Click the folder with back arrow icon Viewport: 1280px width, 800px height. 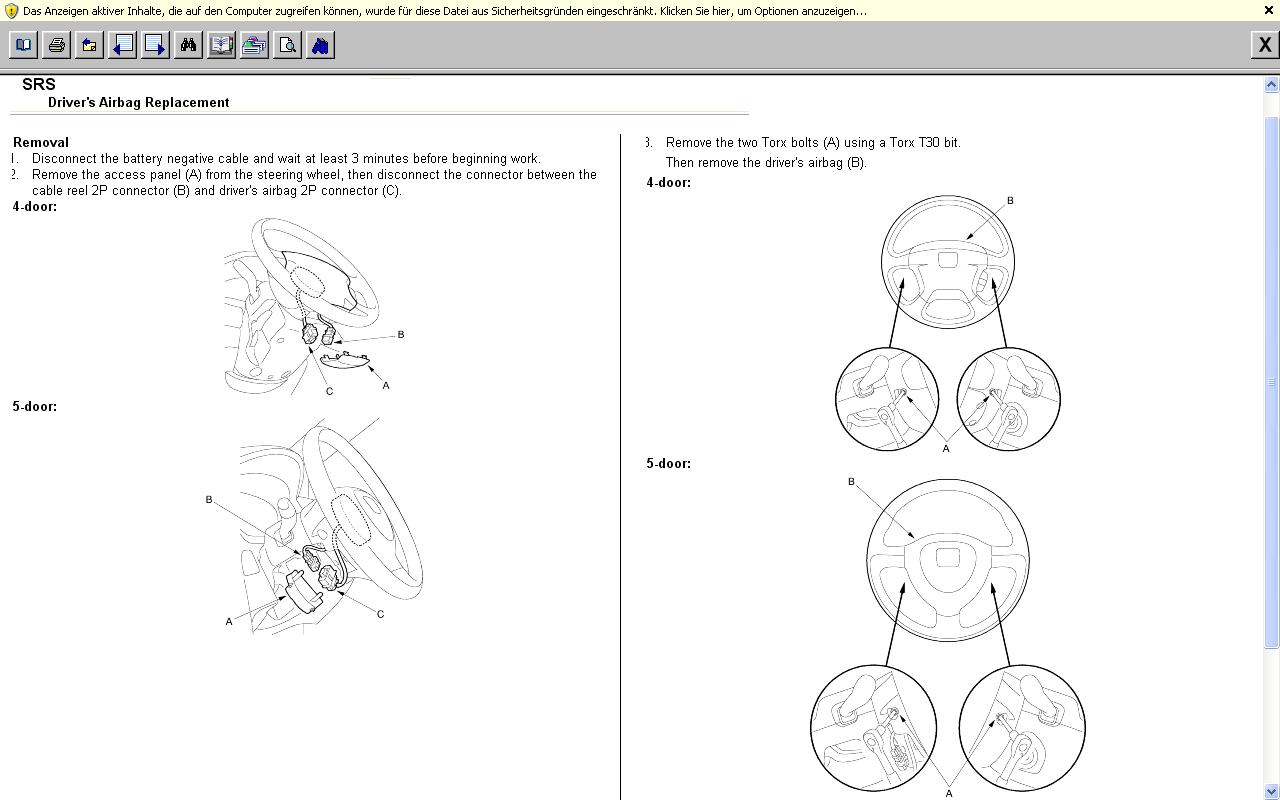point(89,45)
